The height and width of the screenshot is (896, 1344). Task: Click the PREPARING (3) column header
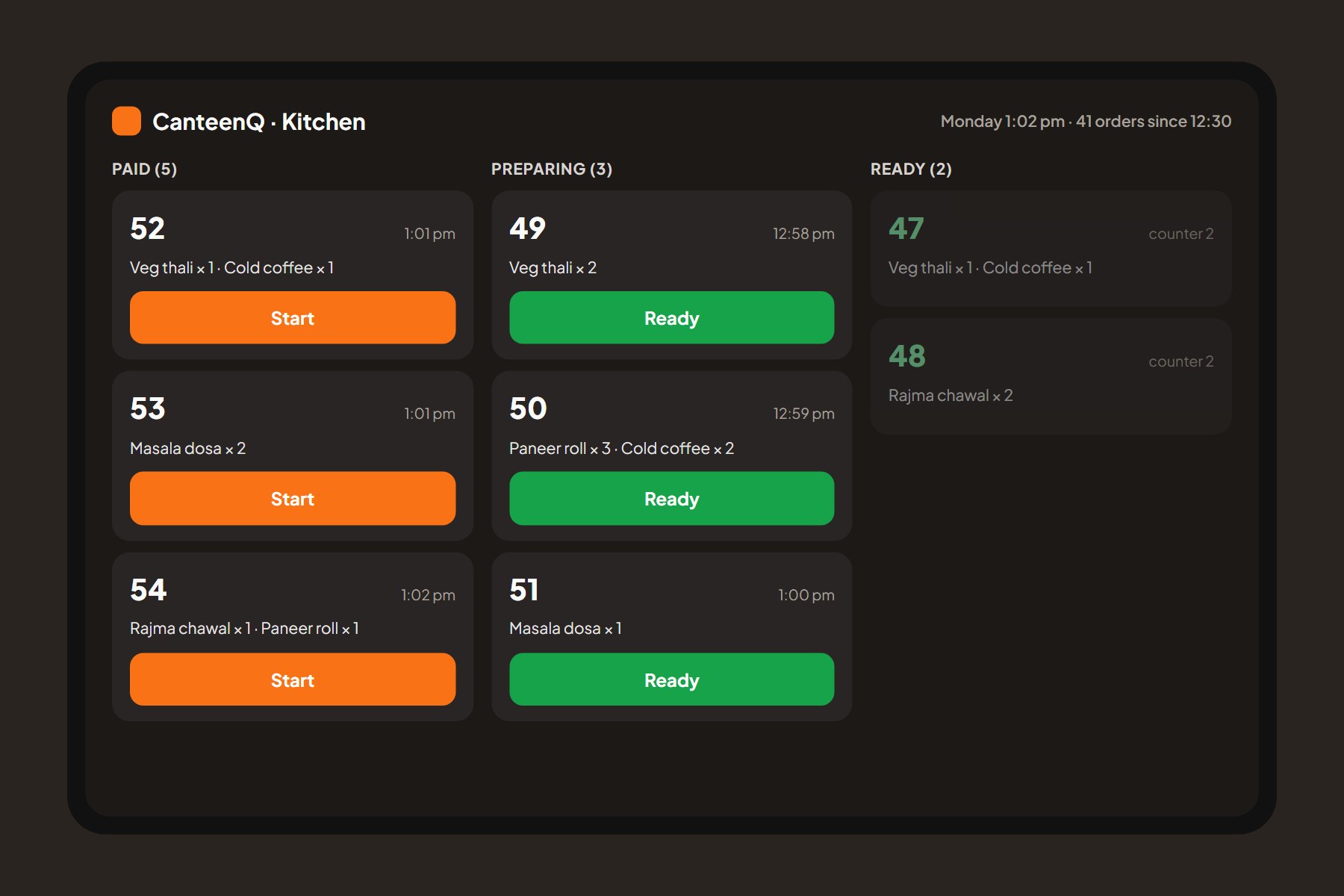552,169
